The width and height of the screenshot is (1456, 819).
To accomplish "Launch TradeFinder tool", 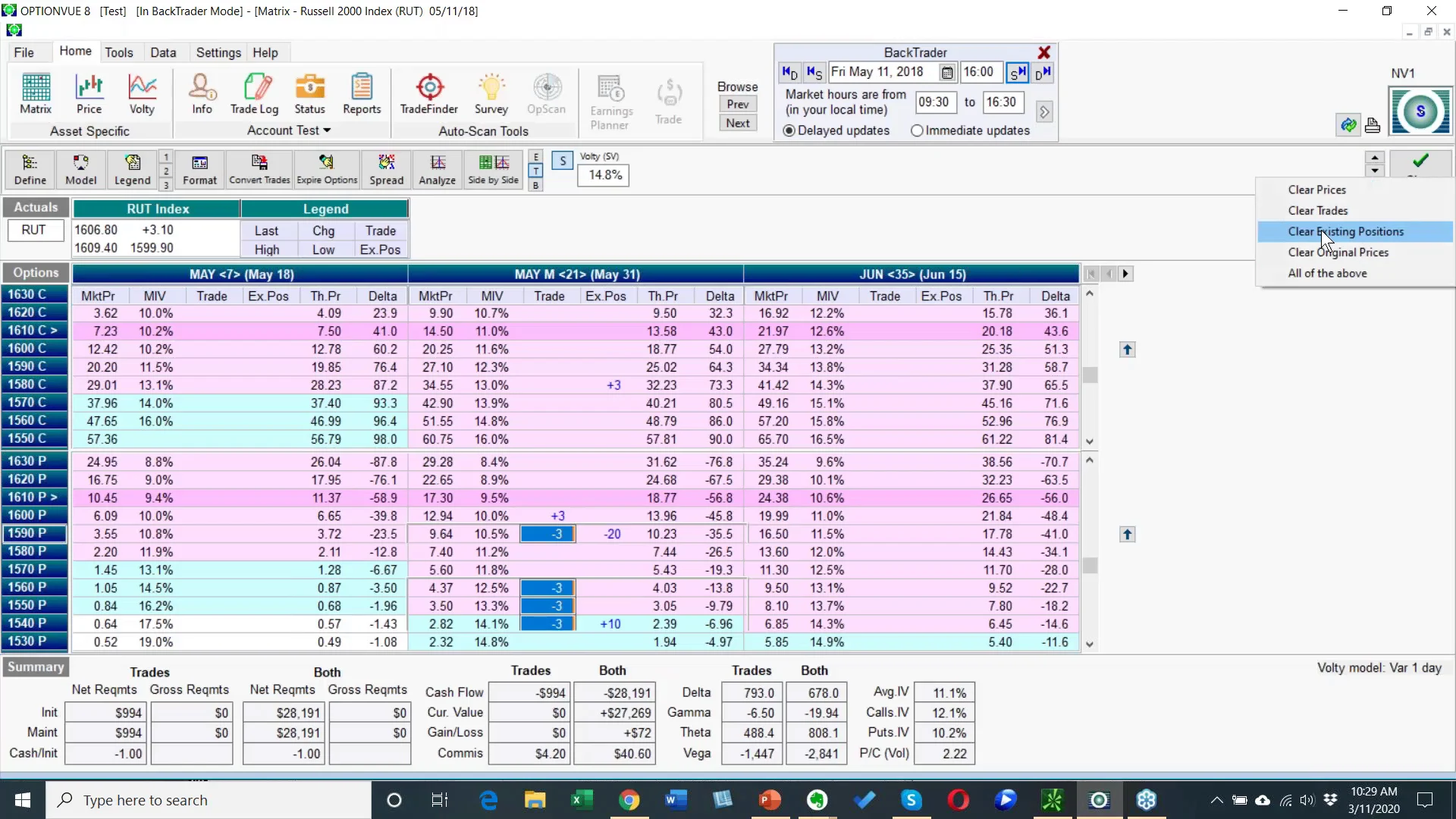I will pyautogui.click(x=429, y=94).
